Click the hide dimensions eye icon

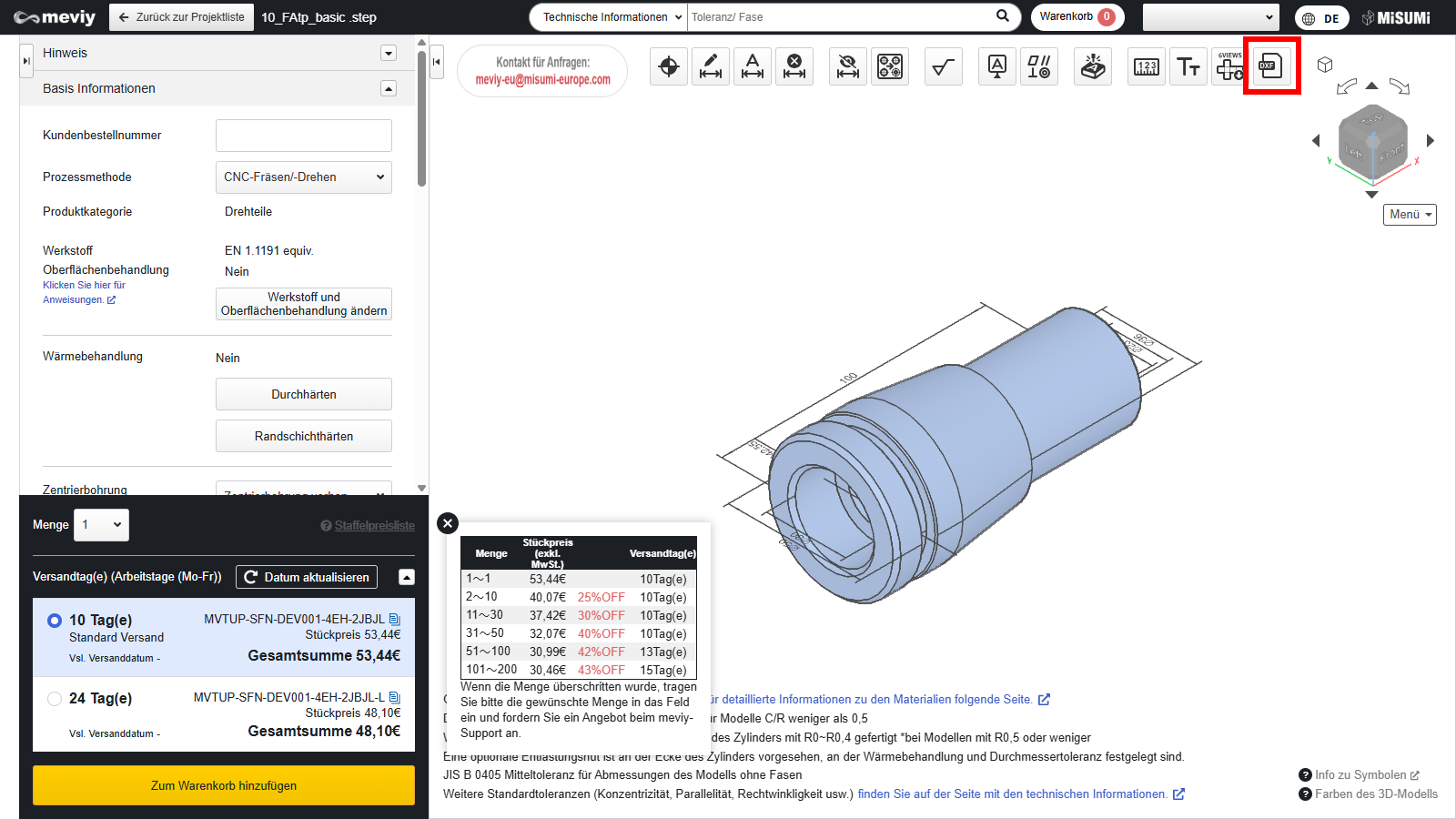pos(848,66)
